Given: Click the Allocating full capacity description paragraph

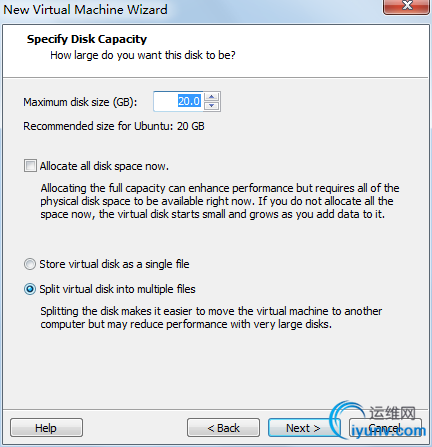Looking at the screenshot, I should 220,201.
